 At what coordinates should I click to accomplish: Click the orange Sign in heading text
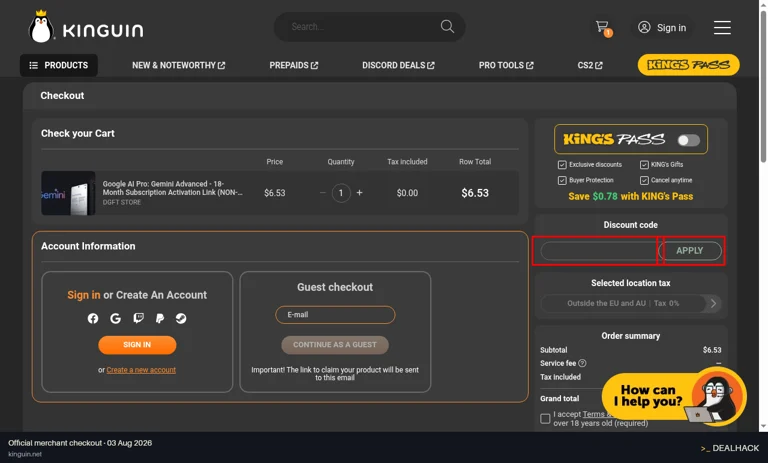pos(84,295)
